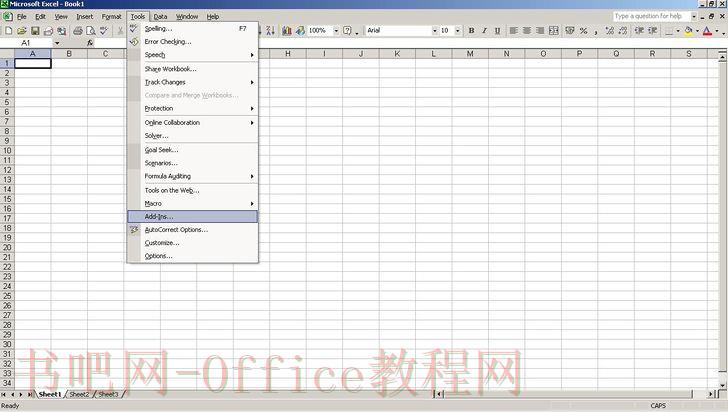The height and width of the screenshot is (412, 728).
Task: Apply Currency style format
Action: tap(570, 31)
